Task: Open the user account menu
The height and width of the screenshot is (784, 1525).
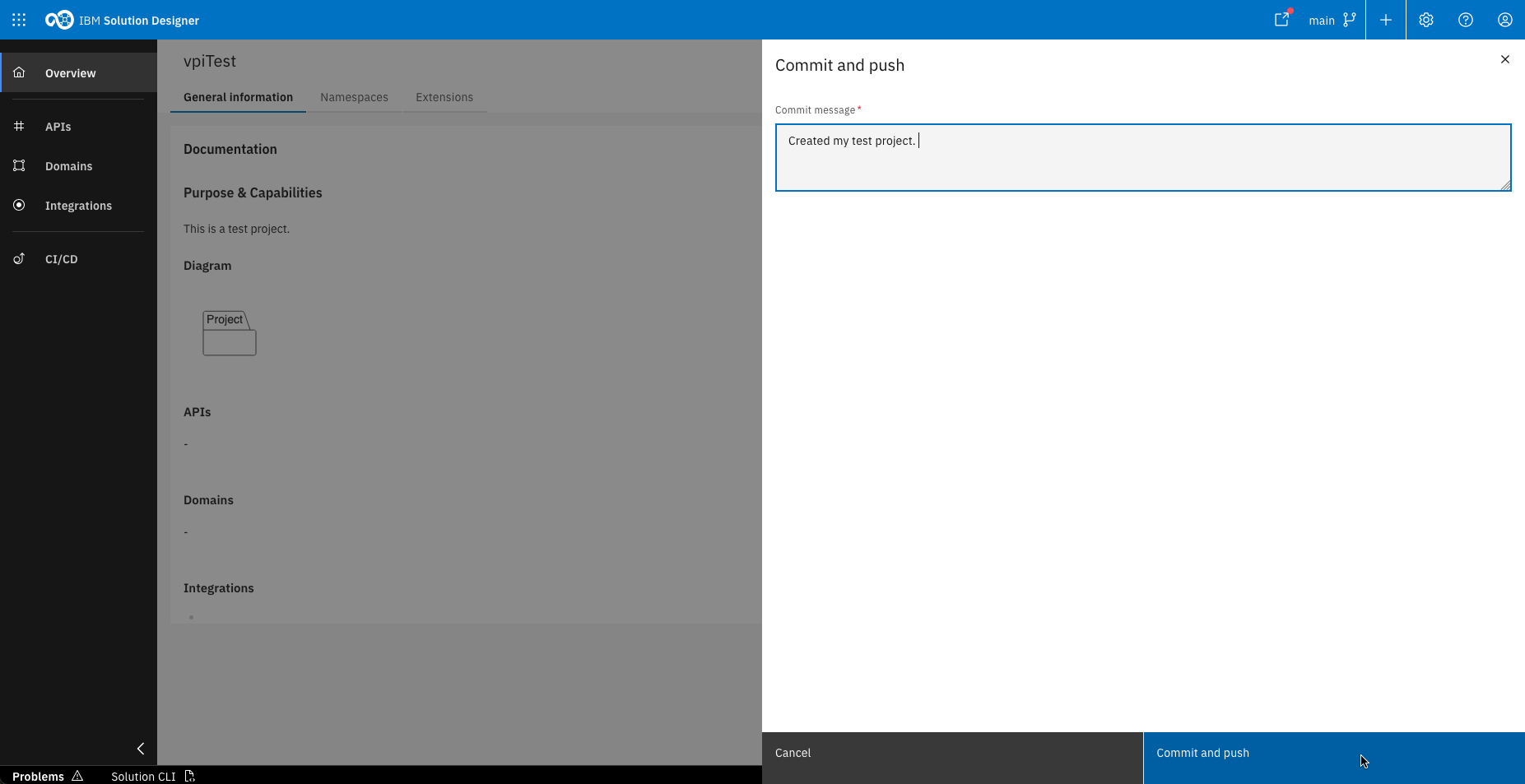Action: [x=1504, y=20]
